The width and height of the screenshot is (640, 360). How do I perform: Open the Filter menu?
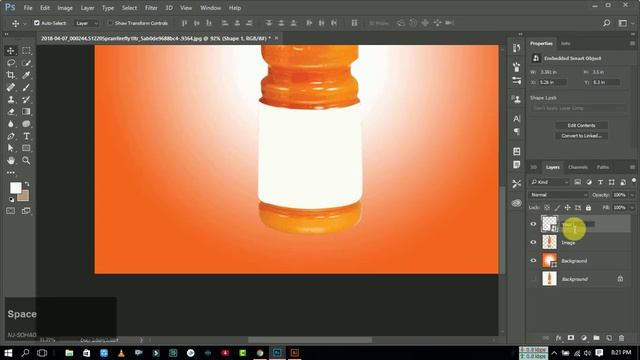click(151, 8)
